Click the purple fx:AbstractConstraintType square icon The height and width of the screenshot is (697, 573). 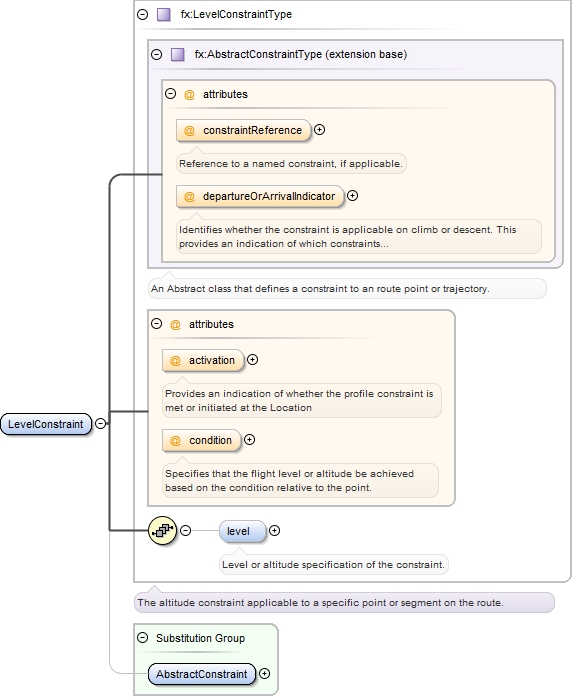[178, 55]
